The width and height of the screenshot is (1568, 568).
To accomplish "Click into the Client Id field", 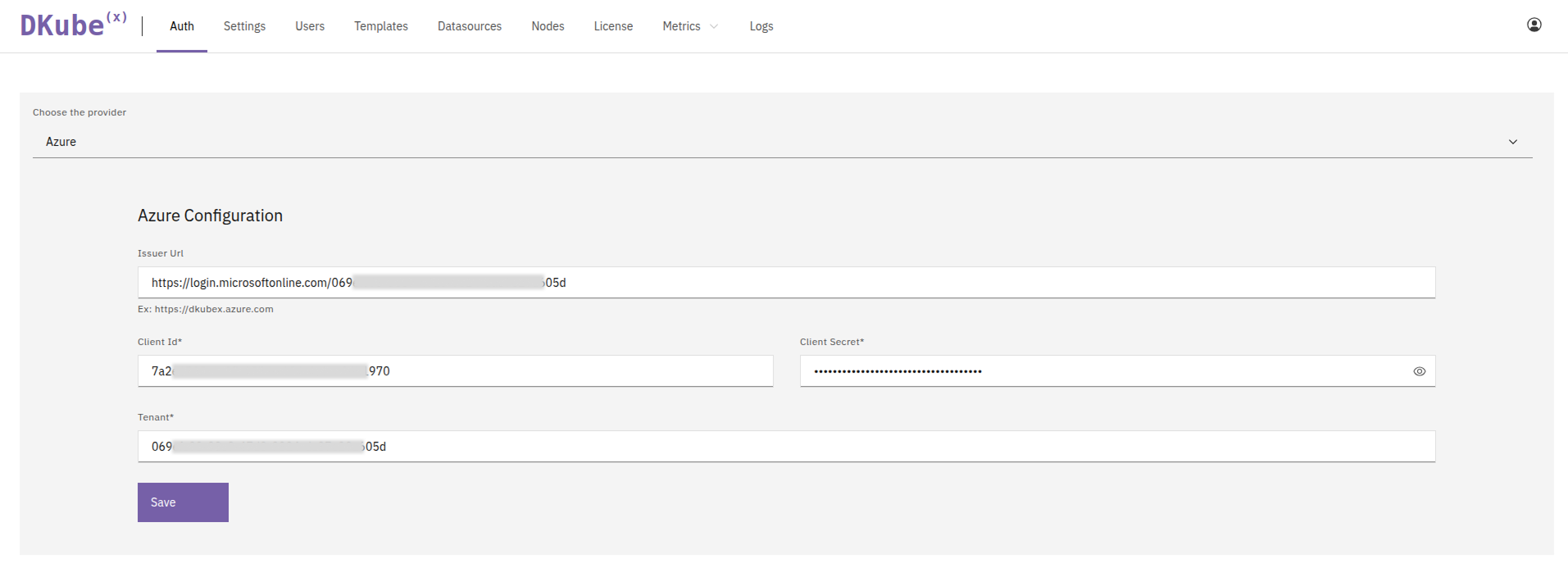I will [x=574, y=371].
